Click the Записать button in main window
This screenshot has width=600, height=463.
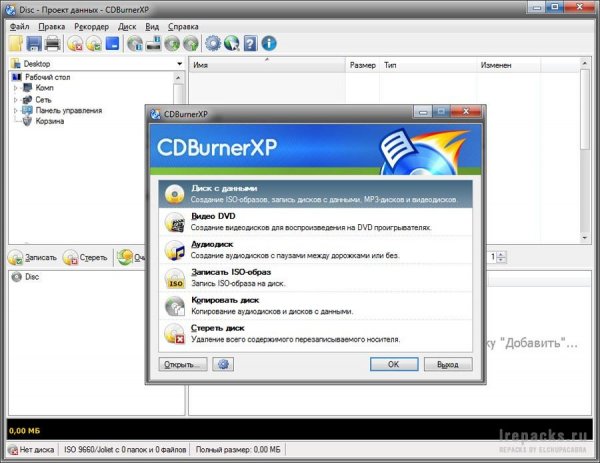click(33, 258)
